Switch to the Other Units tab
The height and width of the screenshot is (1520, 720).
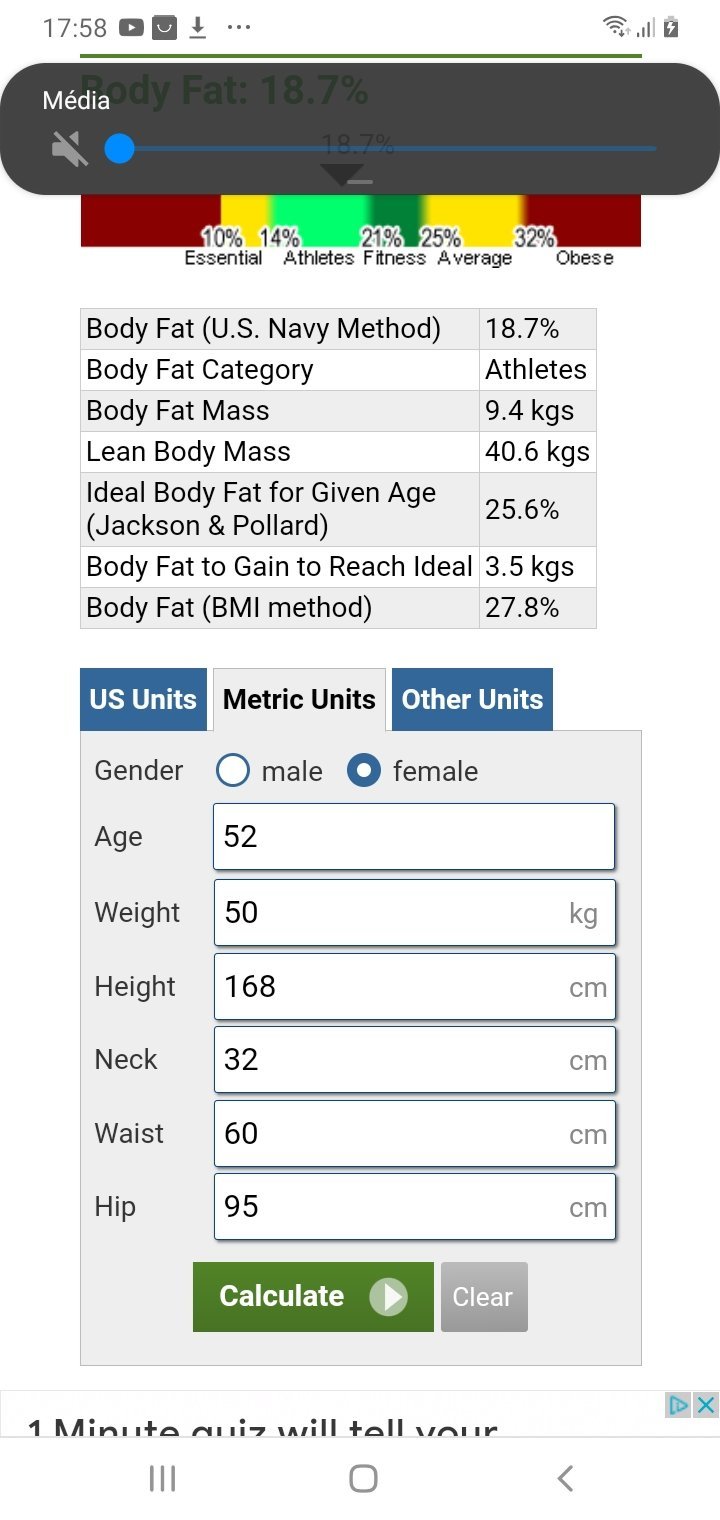(x=472, y=699)
